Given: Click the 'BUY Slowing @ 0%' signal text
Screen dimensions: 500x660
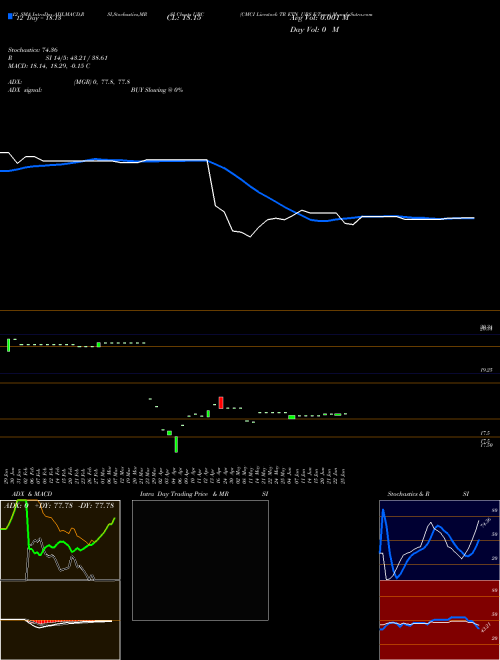Looking at the screenshot, I should pos(157,90).
